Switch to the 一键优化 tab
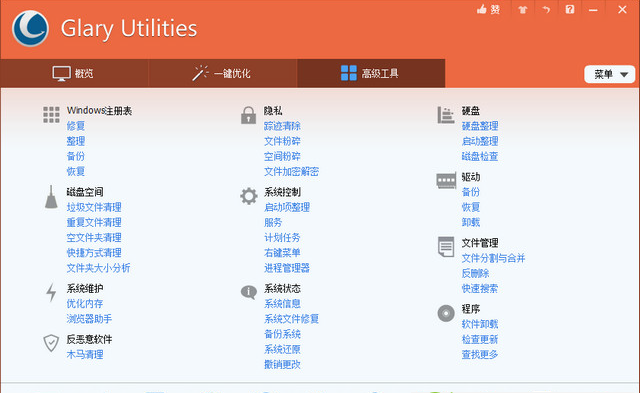Viewport: 641px width, 393px height. click(x=222, y=73)
